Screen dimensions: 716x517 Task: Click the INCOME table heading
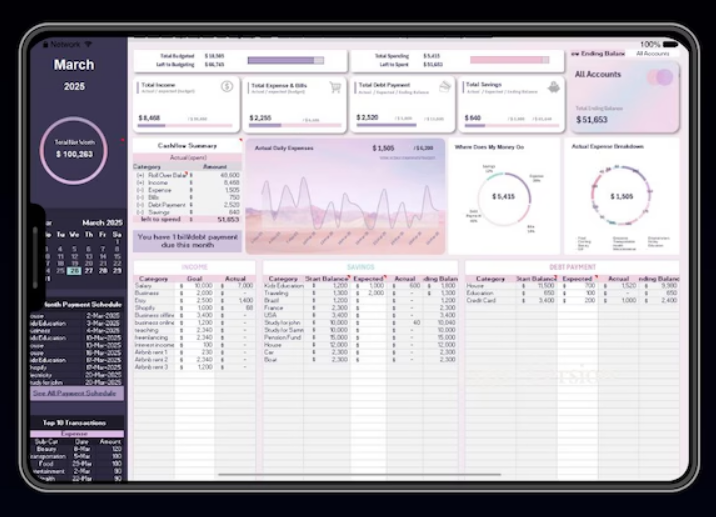[195, 267]
